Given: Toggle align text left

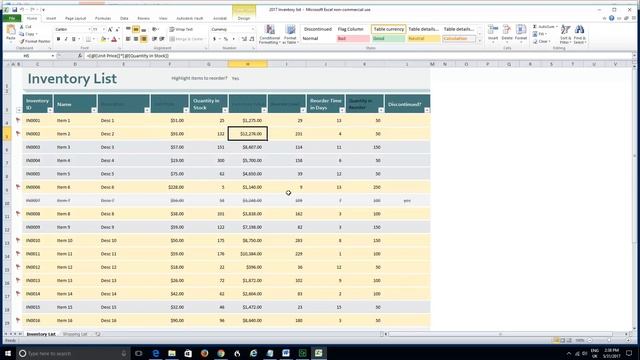Looking at the screenshot, I should (128, 39).
